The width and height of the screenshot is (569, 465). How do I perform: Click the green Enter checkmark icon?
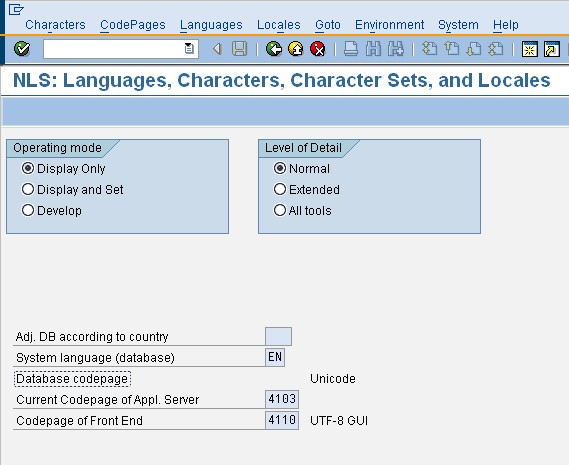(x=22, y=49)
